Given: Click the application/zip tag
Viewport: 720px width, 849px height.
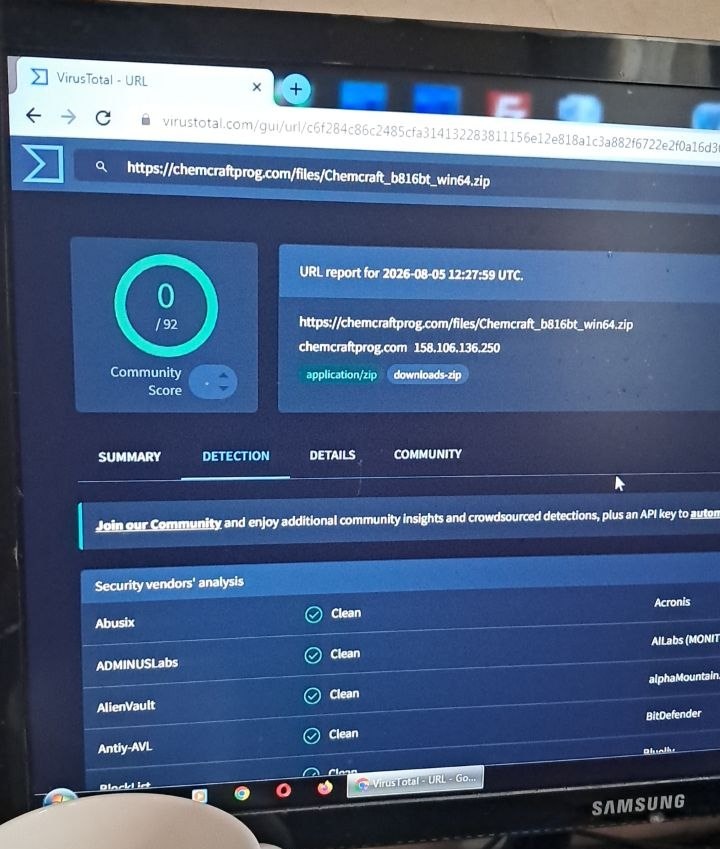Looking at the screenshot, I should click(x=341, y=375).
